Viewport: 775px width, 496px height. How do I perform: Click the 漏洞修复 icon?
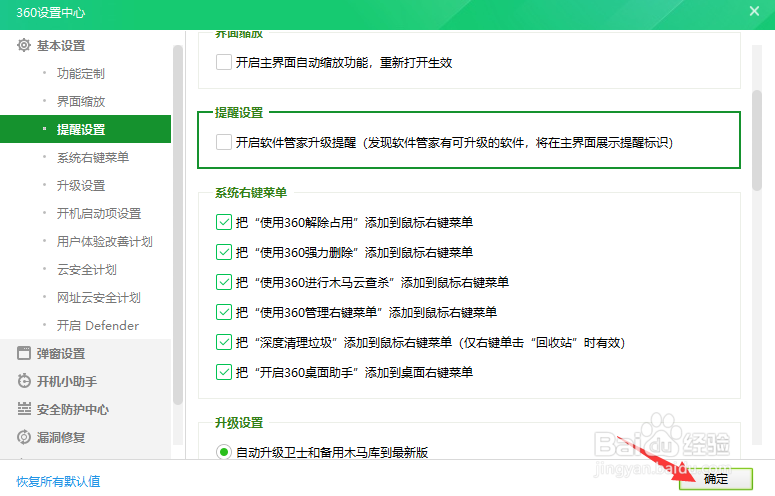(x=23, y=437)
